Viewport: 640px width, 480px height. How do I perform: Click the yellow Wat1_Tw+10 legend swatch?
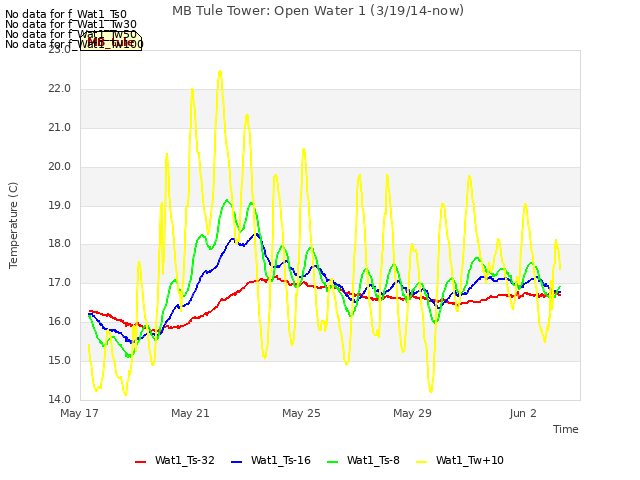click(421, 462)
